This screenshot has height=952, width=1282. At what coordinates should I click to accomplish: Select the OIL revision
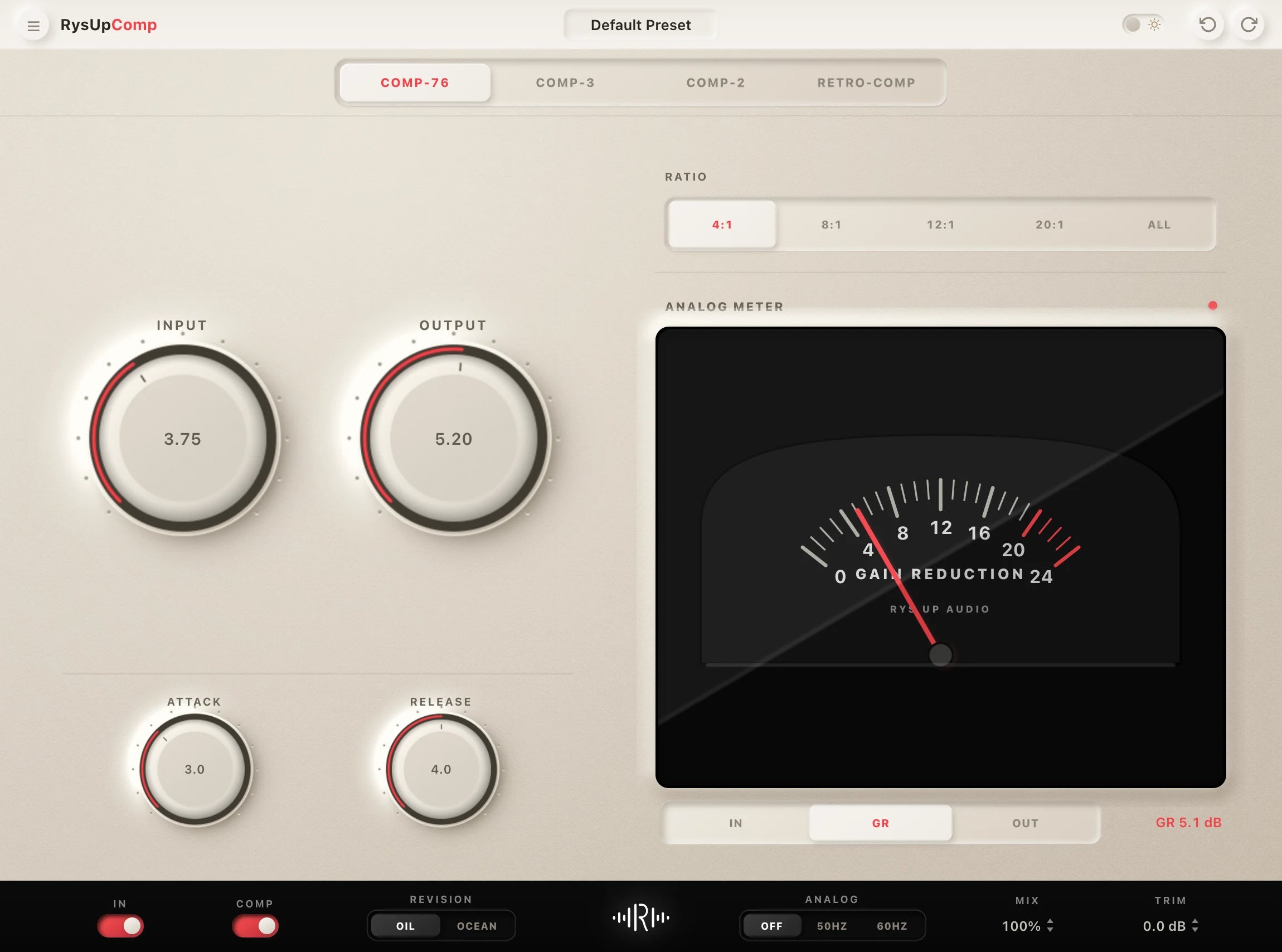405,925
